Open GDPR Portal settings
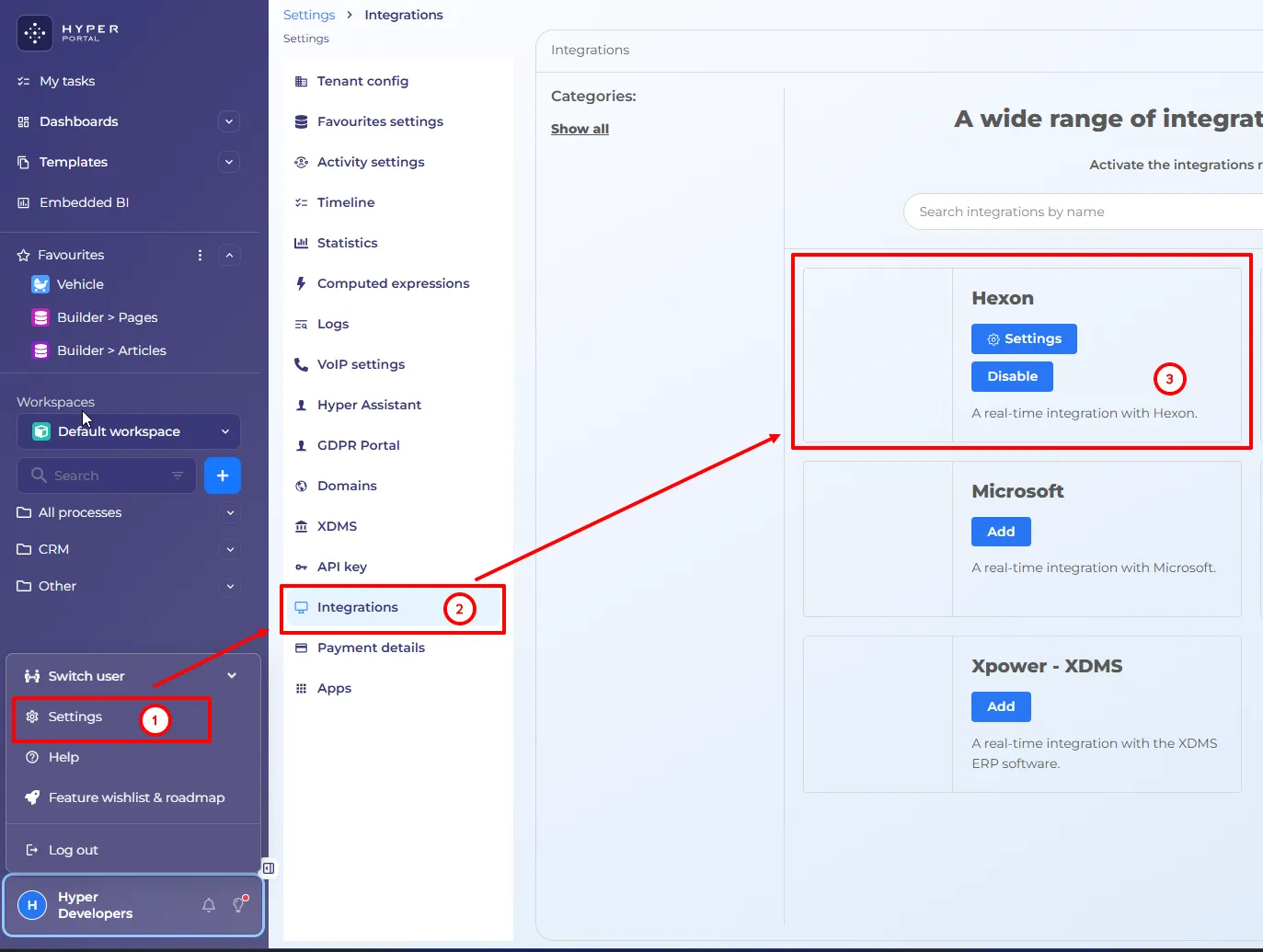The width and height of the screenshot is (1263, 952). coord(394,445)
